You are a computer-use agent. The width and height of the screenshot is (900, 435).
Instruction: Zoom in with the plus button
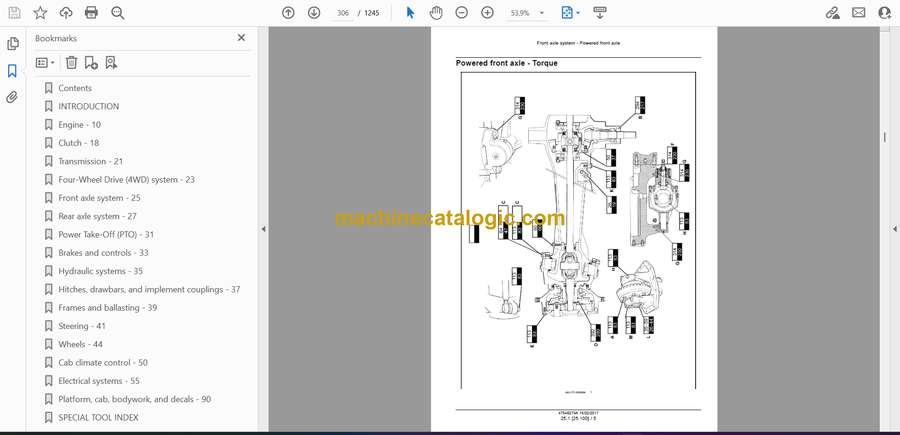pos(487,13)
